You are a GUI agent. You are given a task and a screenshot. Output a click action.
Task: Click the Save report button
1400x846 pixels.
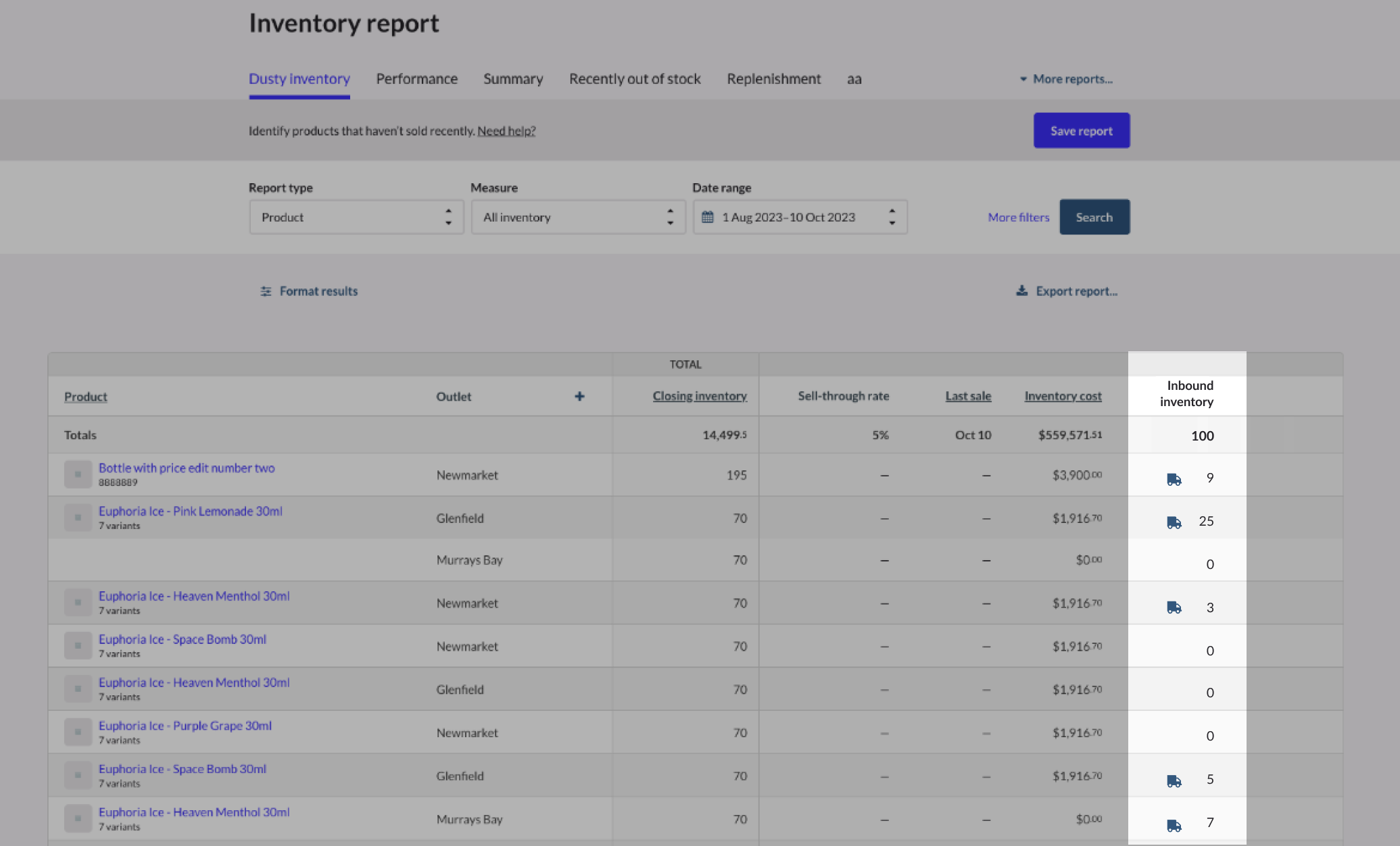(1081, 130)
